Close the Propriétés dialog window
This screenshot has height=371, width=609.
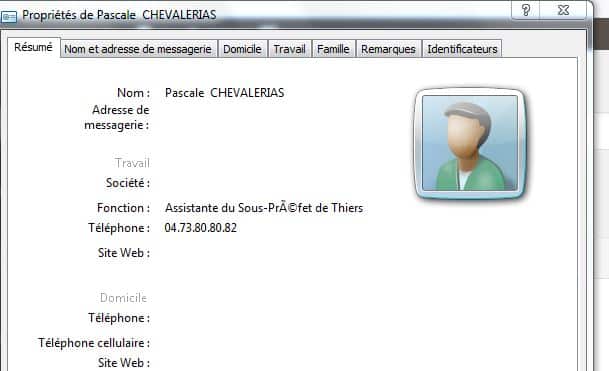(x=563, y=10)
